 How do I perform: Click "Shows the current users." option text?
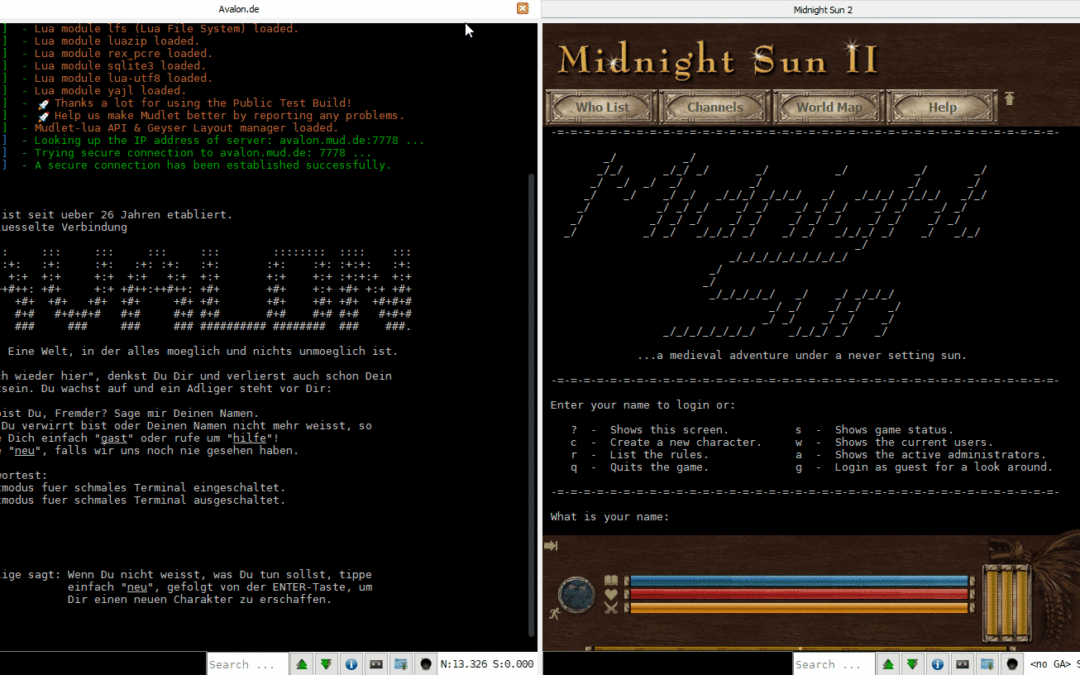[914, 442]
